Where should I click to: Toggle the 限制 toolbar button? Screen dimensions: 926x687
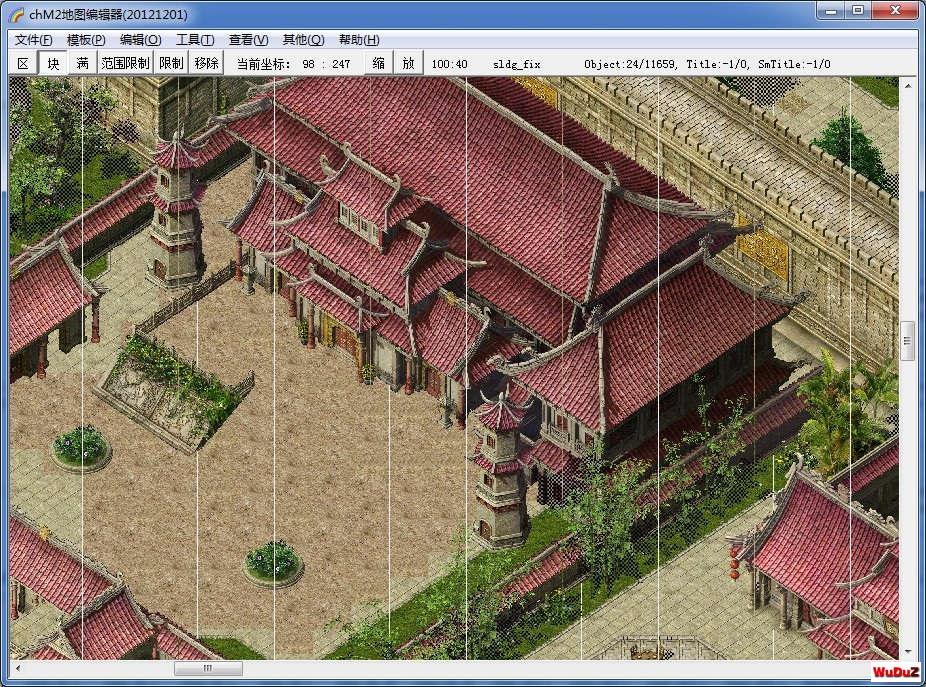point(171,63)
